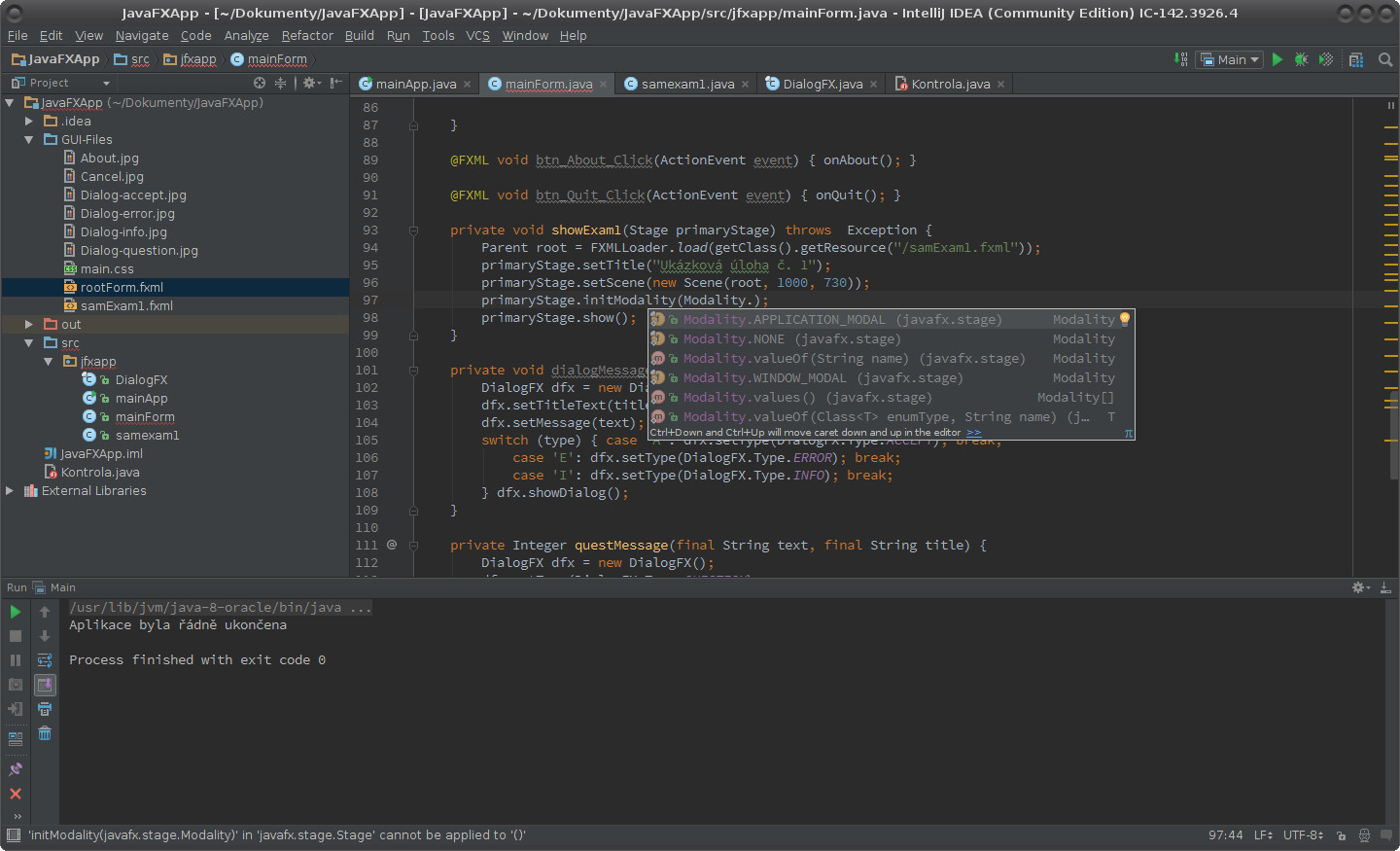The image size is (1400, 851).
Task: Open the Main run configuration dropdown
Action: click(x=1230, y=59)
